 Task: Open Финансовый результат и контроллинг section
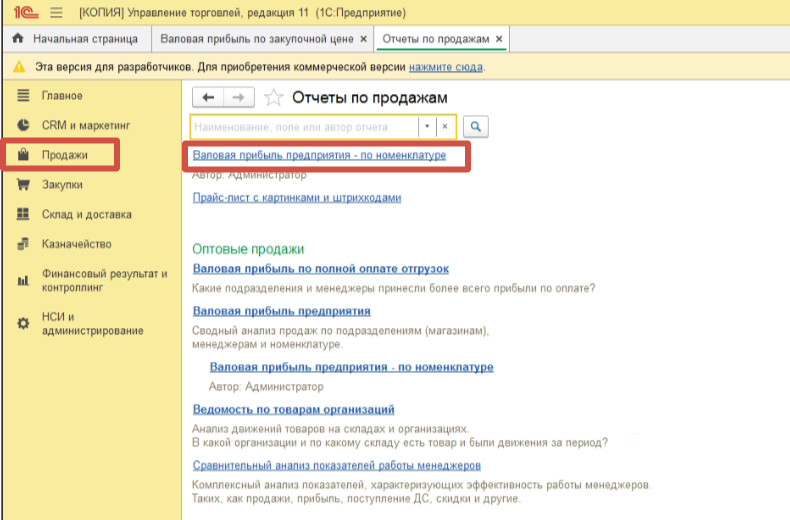pos(104,281)
